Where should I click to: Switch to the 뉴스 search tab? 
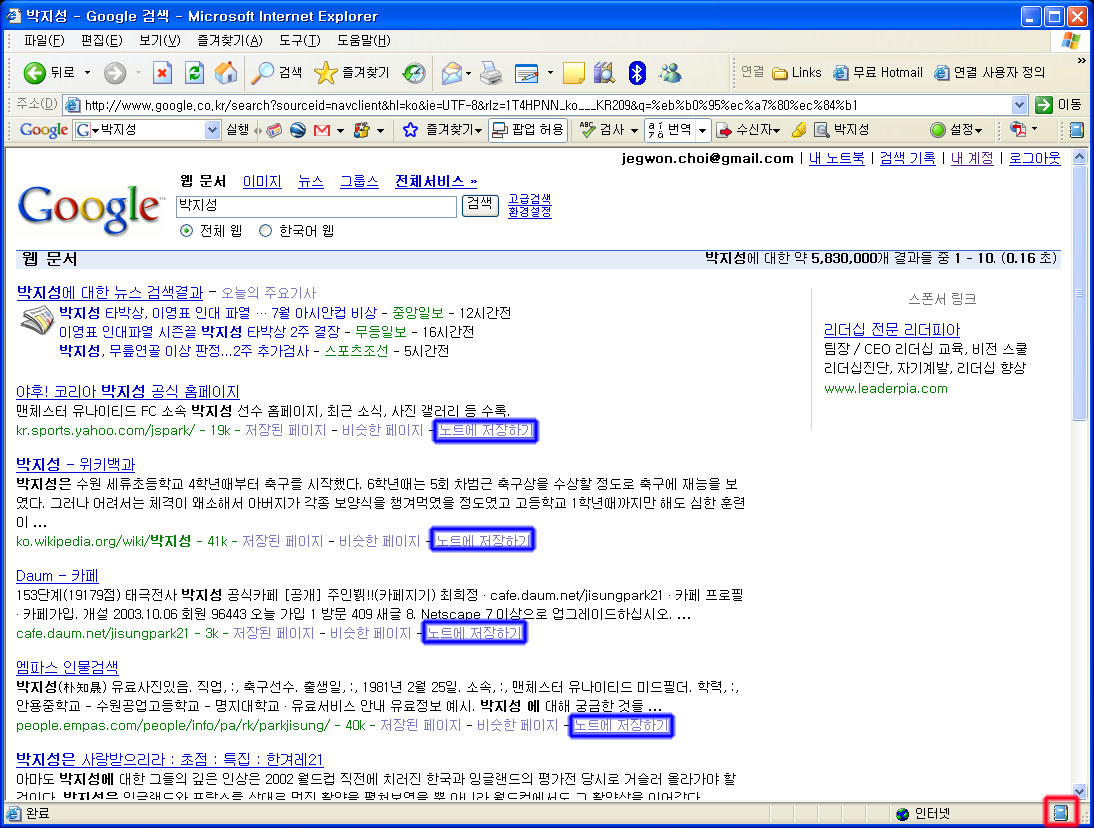click(310, 181)
